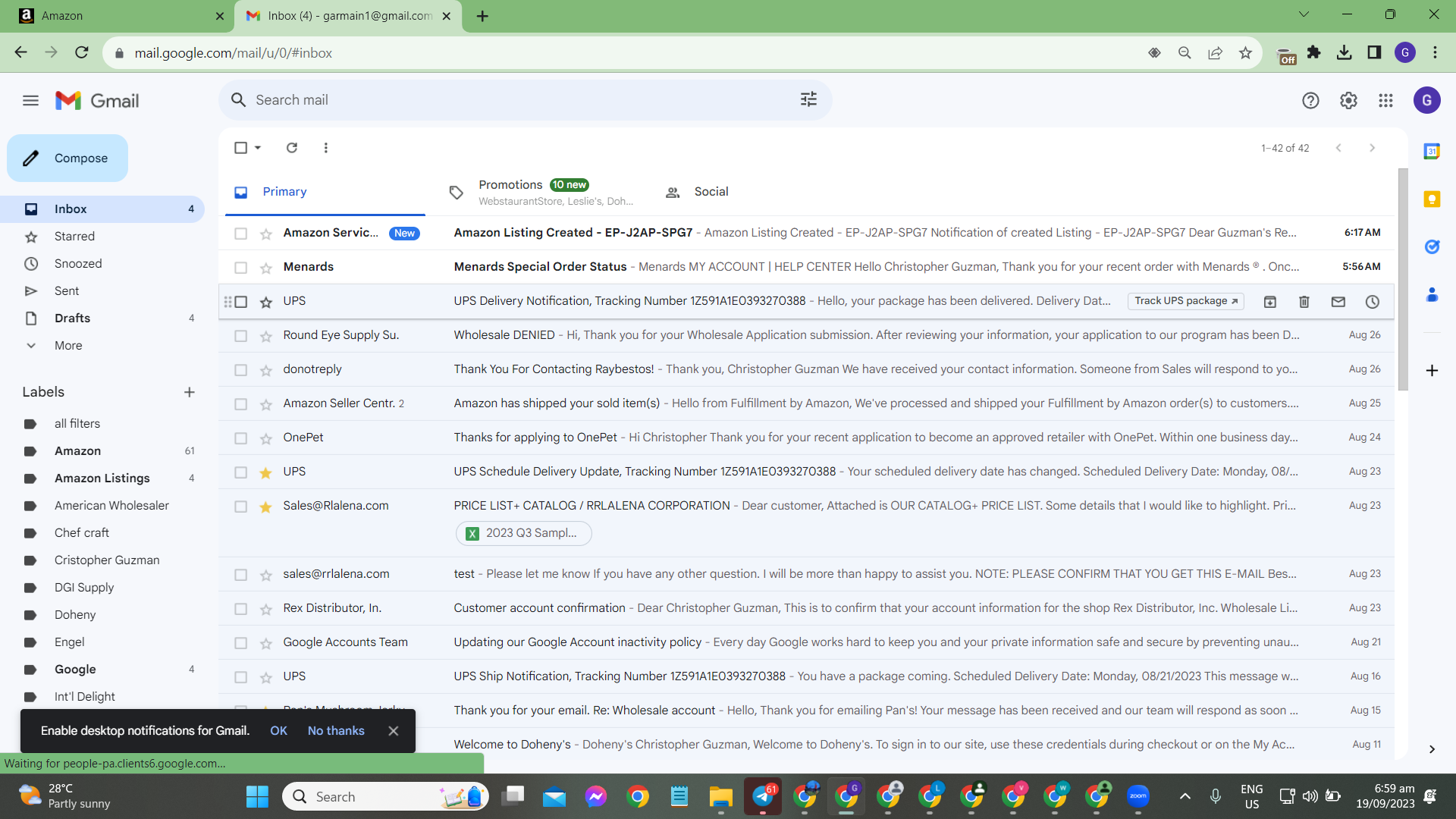This screenshot has height=819, width=1456.
Task: Open Chrome's three-dot menu
Action: tap(1435, 52)
